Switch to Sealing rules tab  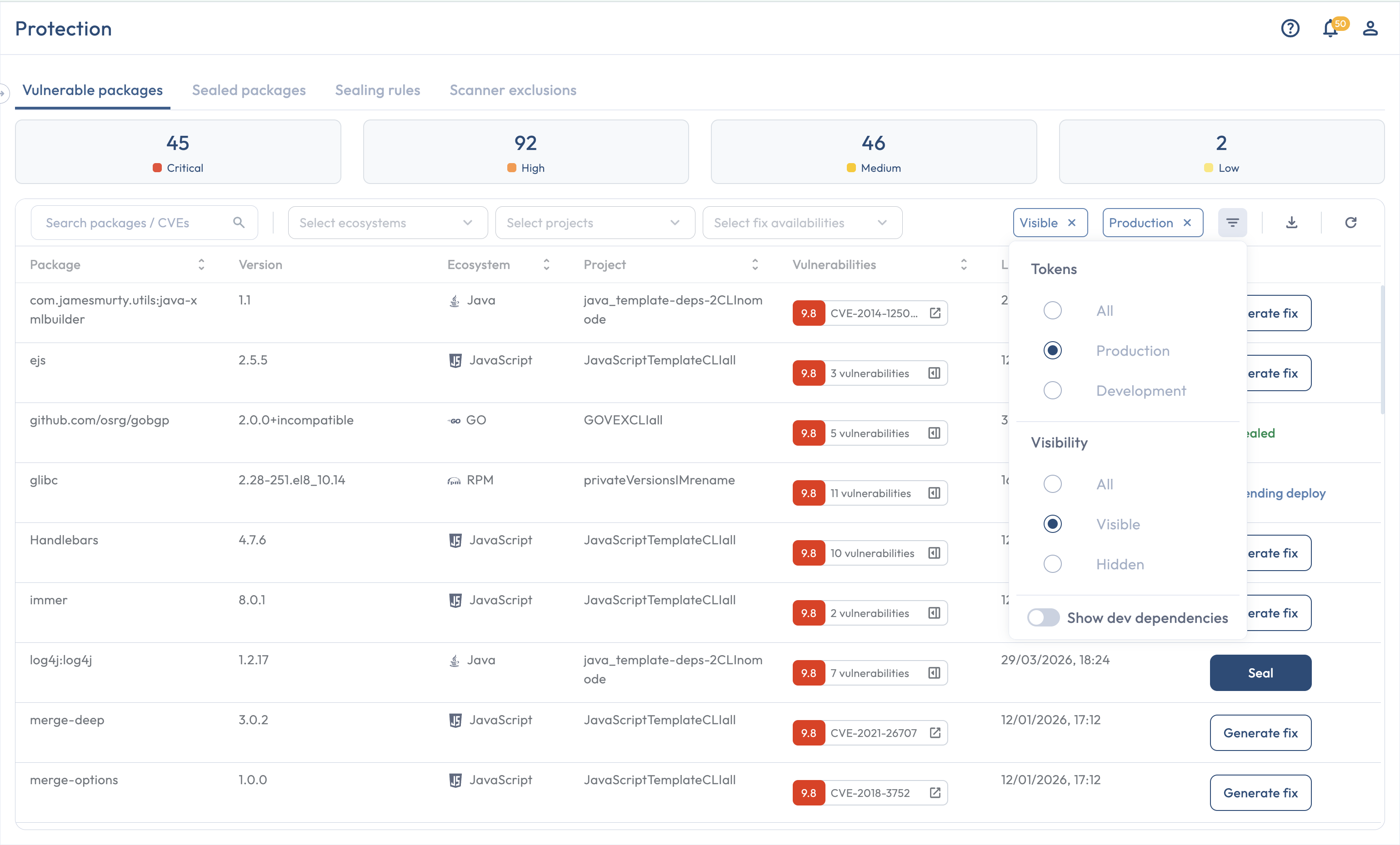(377, 90)
